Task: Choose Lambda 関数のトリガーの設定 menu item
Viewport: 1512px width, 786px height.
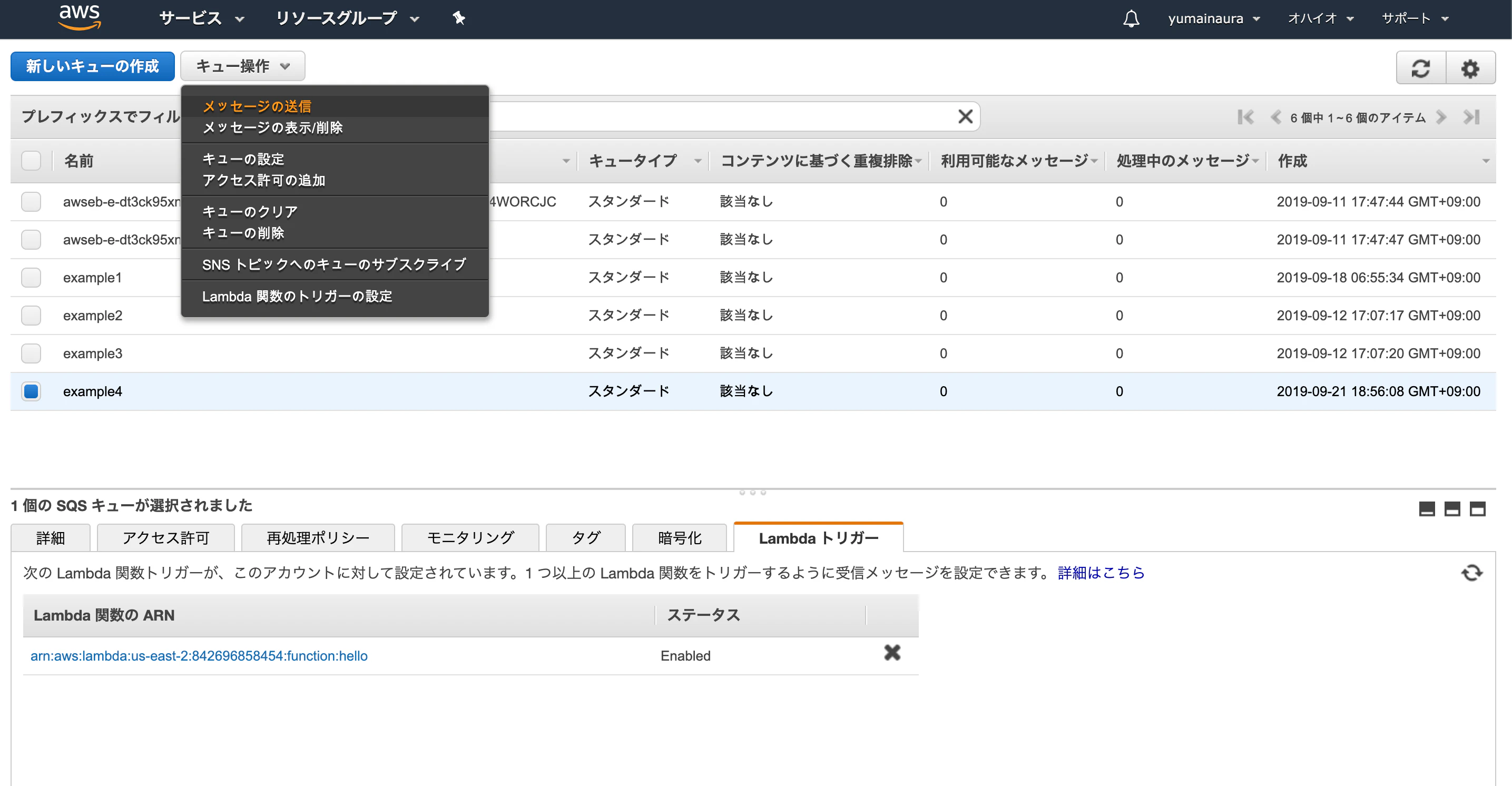Action: pyautogui.click(x=335, y=297)
